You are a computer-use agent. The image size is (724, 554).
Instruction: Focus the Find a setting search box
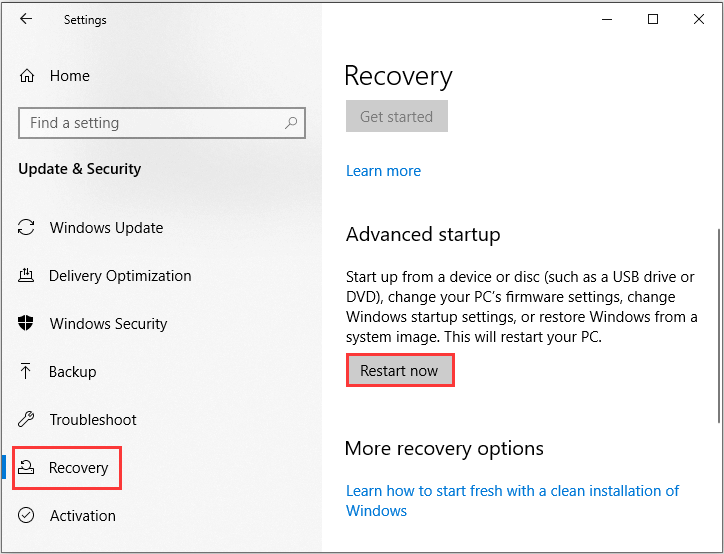click(150, 123)
